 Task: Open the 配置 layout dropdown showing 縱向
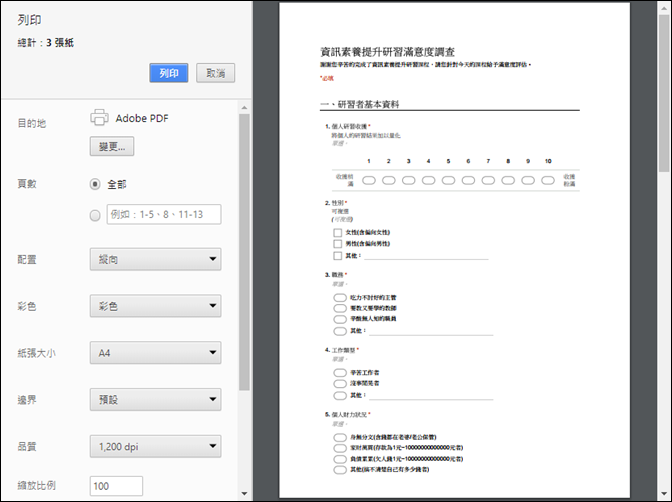tap(156, 259)
